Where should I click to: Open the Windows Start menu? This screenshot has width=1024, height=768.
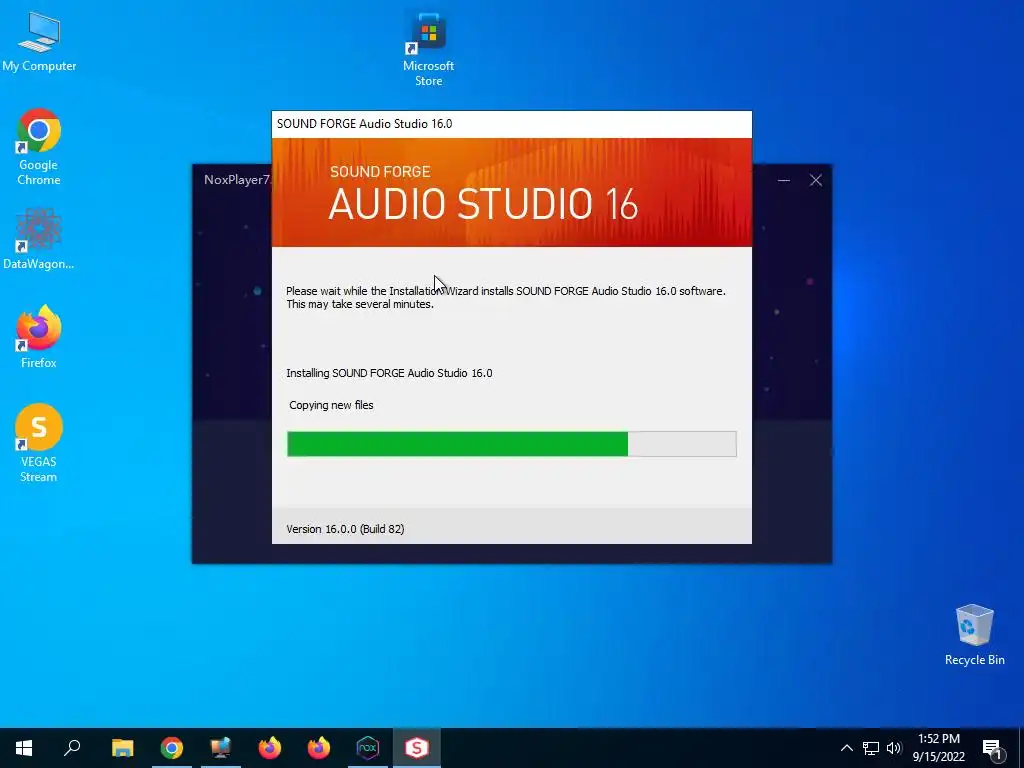(x=24, y=748)
